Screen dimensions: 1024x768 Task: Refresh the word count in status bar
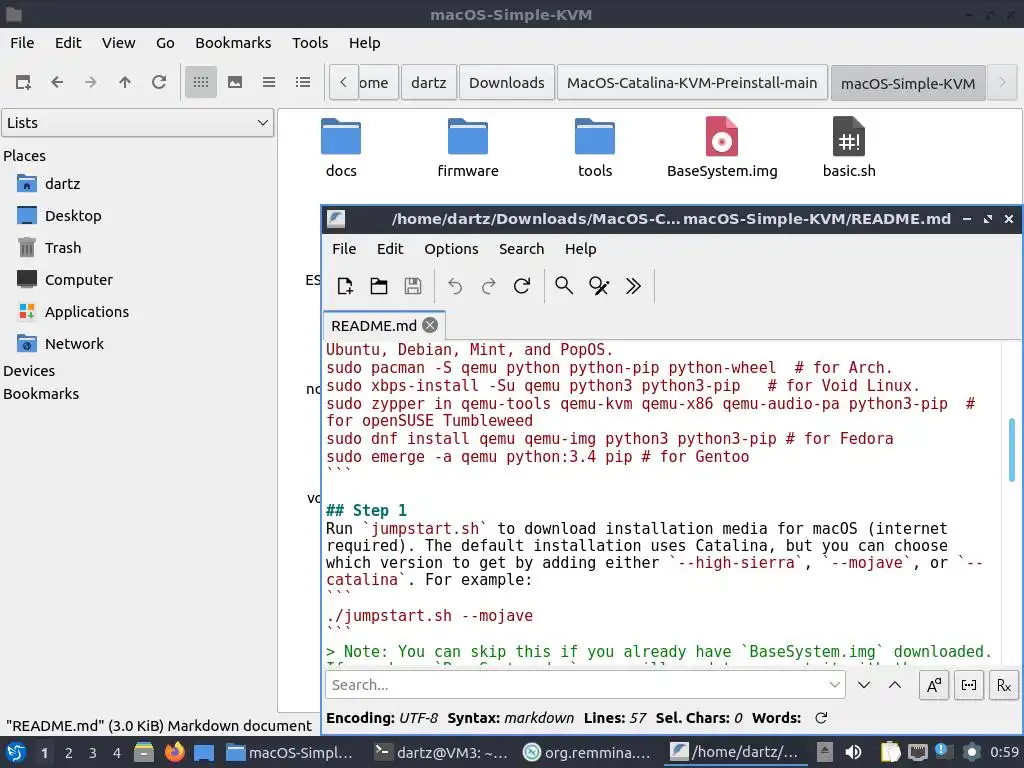tap(822, 718)
